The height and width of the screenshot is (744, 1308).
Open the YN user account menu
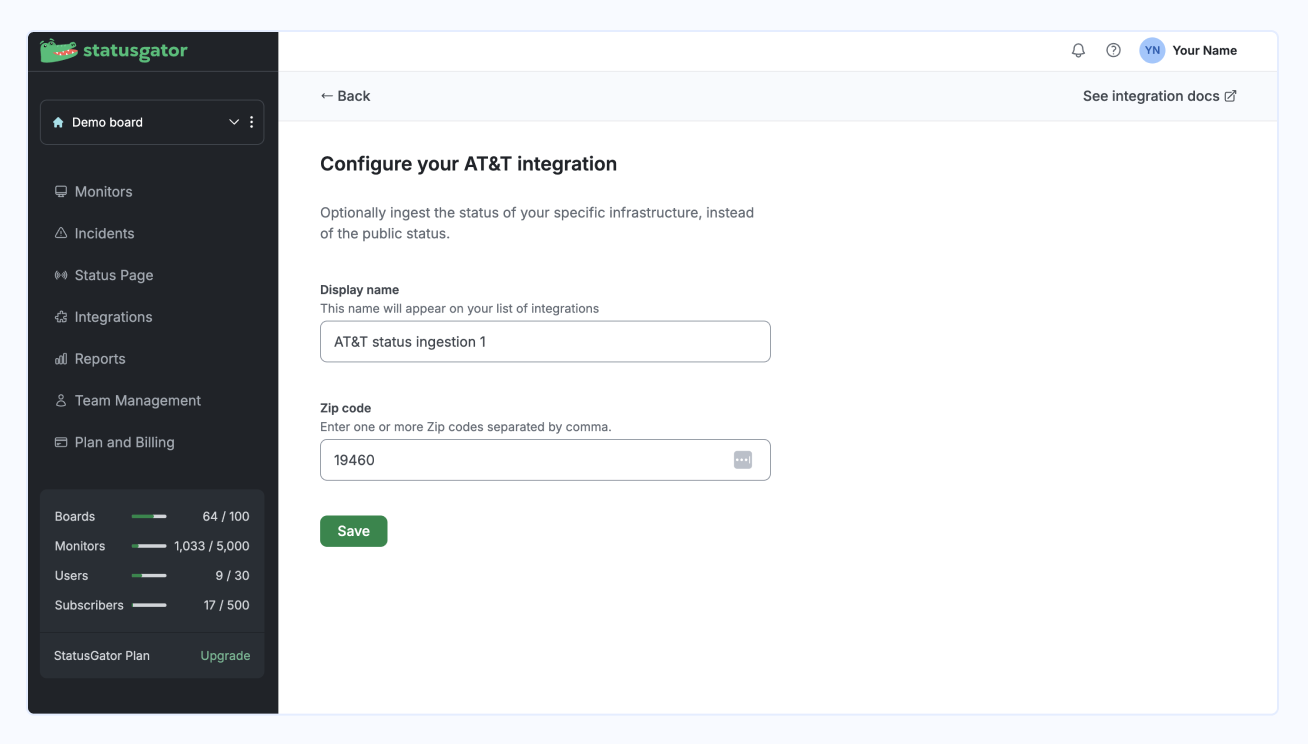tap(1151, 50)
